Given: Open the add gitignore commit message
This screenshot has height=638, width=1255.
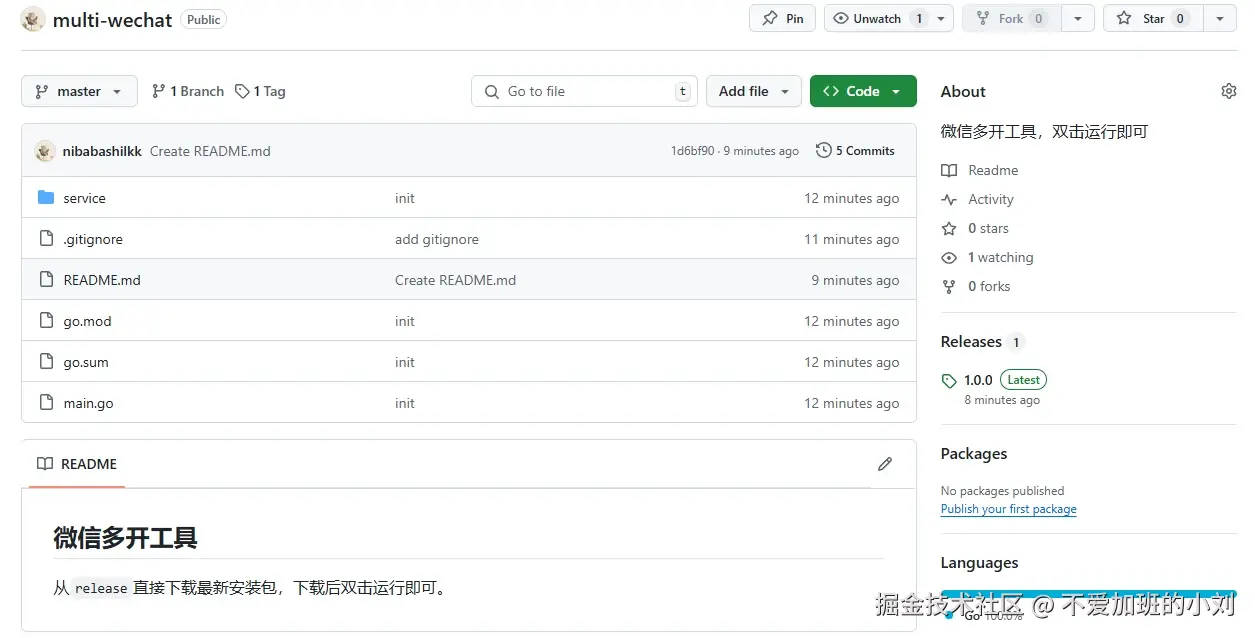Looking at the screenshot, I should pos(437,239).
